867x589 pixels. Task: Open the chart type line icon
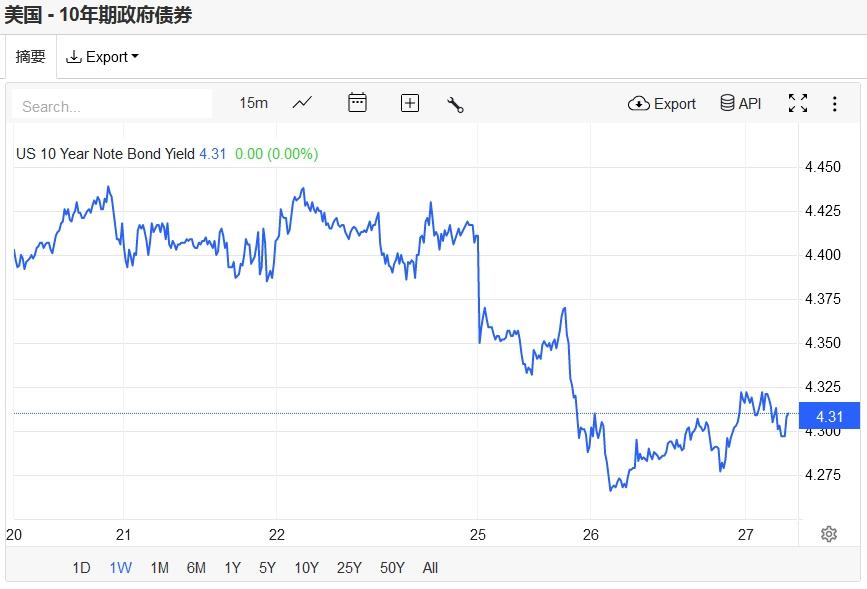click(302, 103)
